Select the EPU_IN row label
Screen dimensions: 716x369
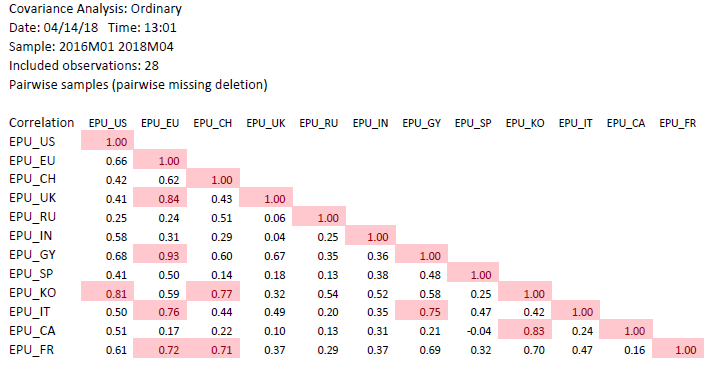[31, 236]
